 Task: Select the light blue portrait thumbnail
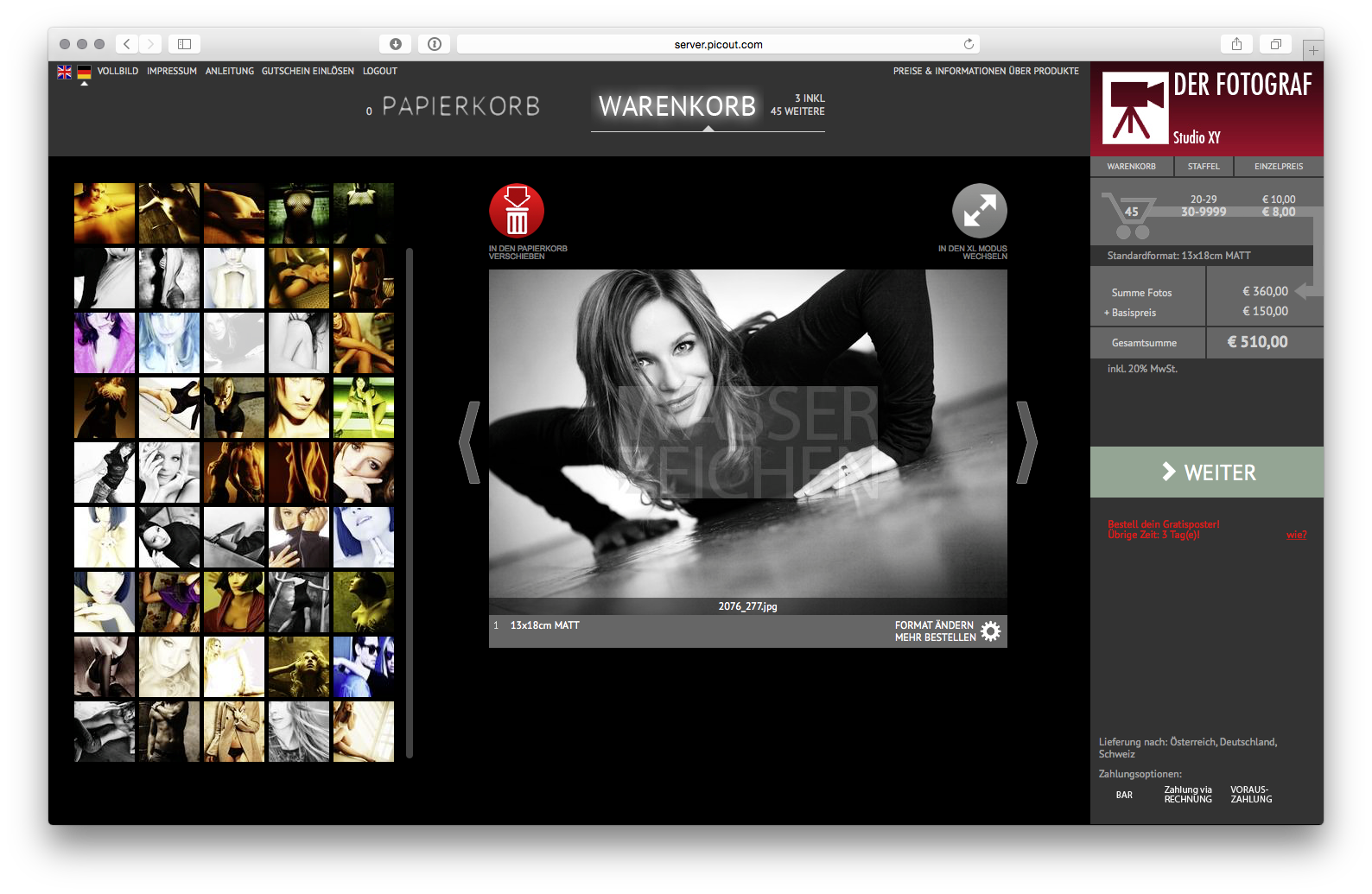point(169,343)
